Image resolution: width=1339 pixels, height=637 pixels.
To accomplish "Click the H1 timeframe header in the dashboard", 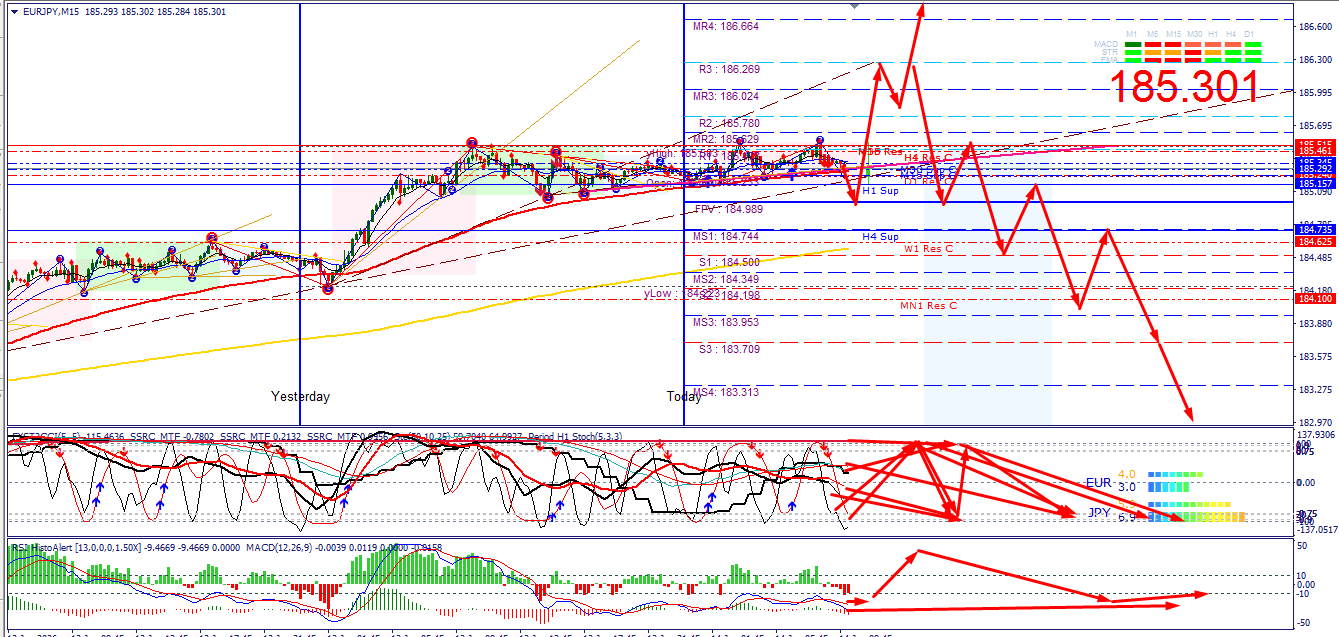I will tap(1212, 35).
